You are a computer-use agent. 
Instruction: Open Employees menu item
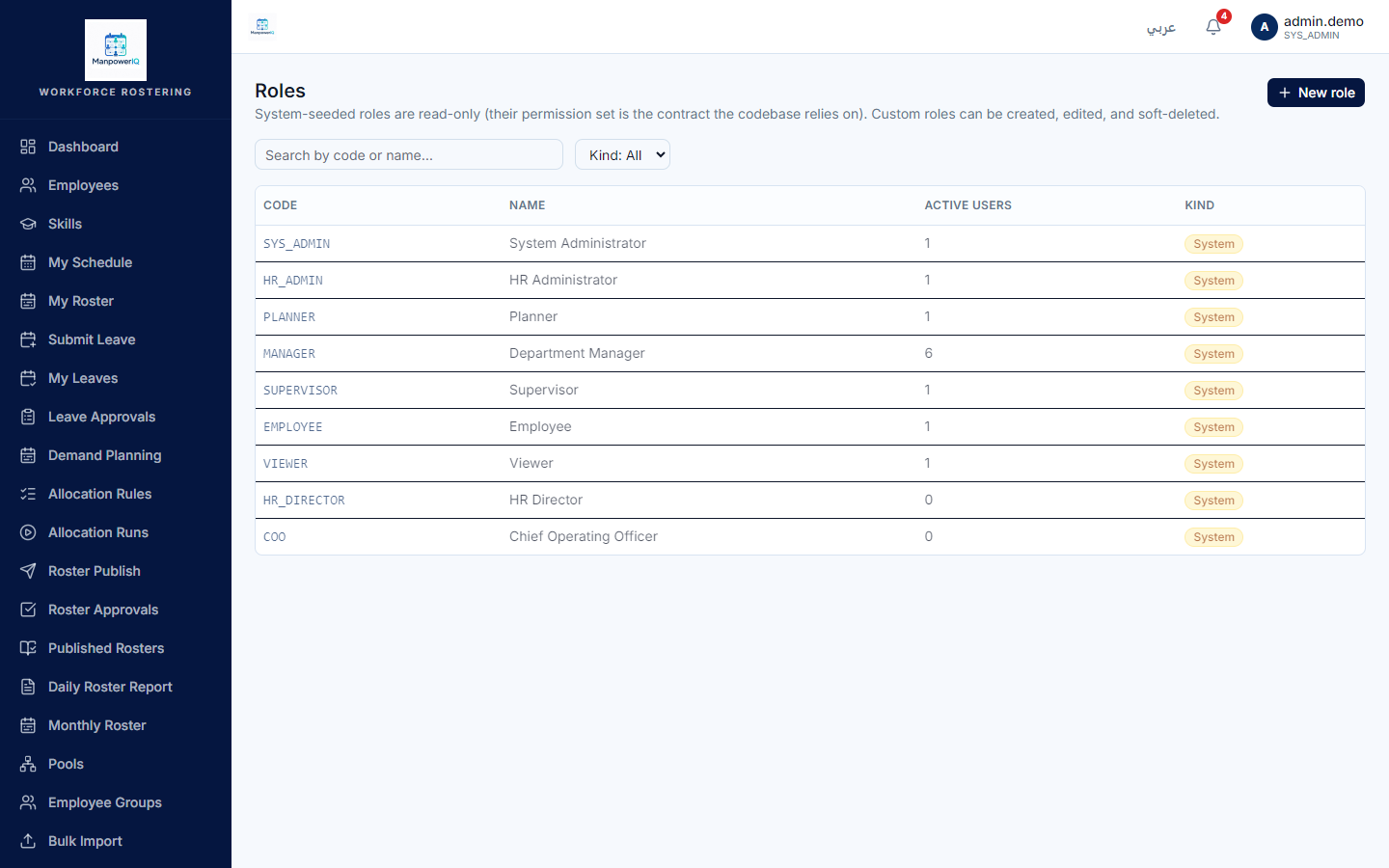116,185
